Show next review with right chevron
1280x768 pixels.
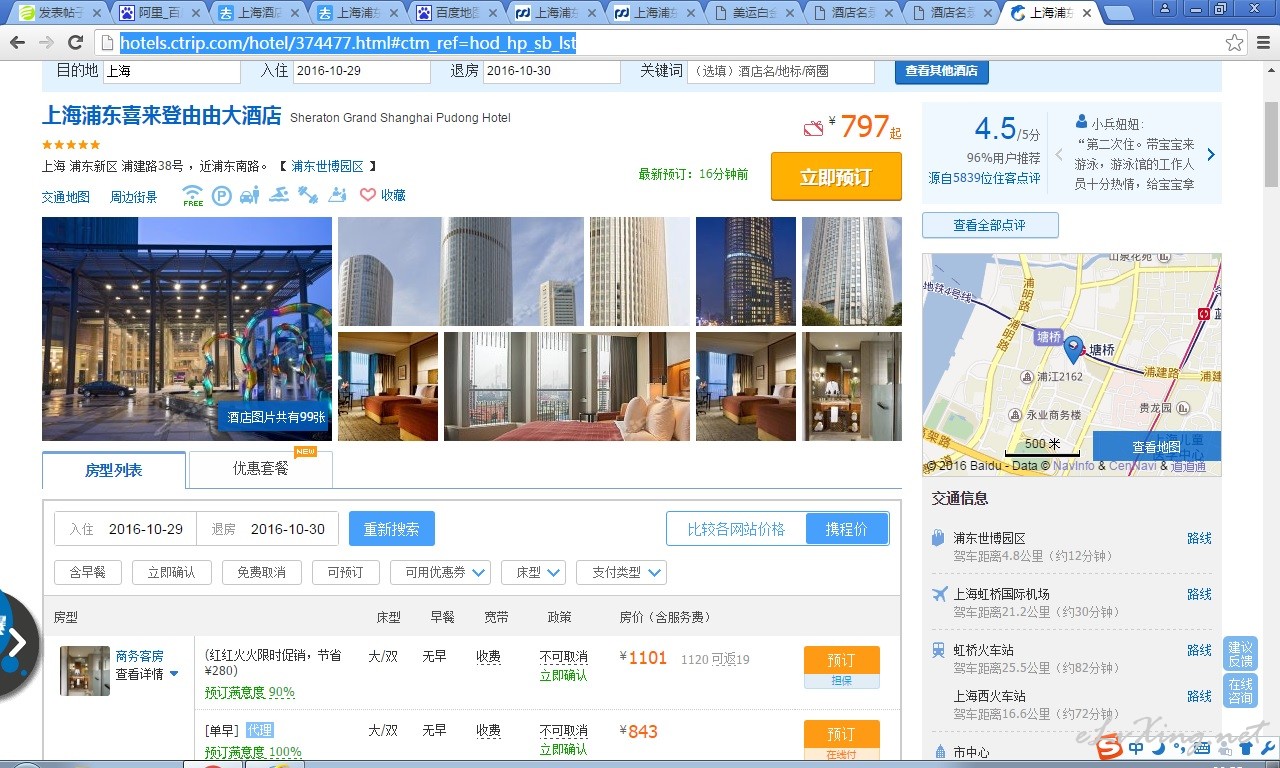click(1210, 155)
